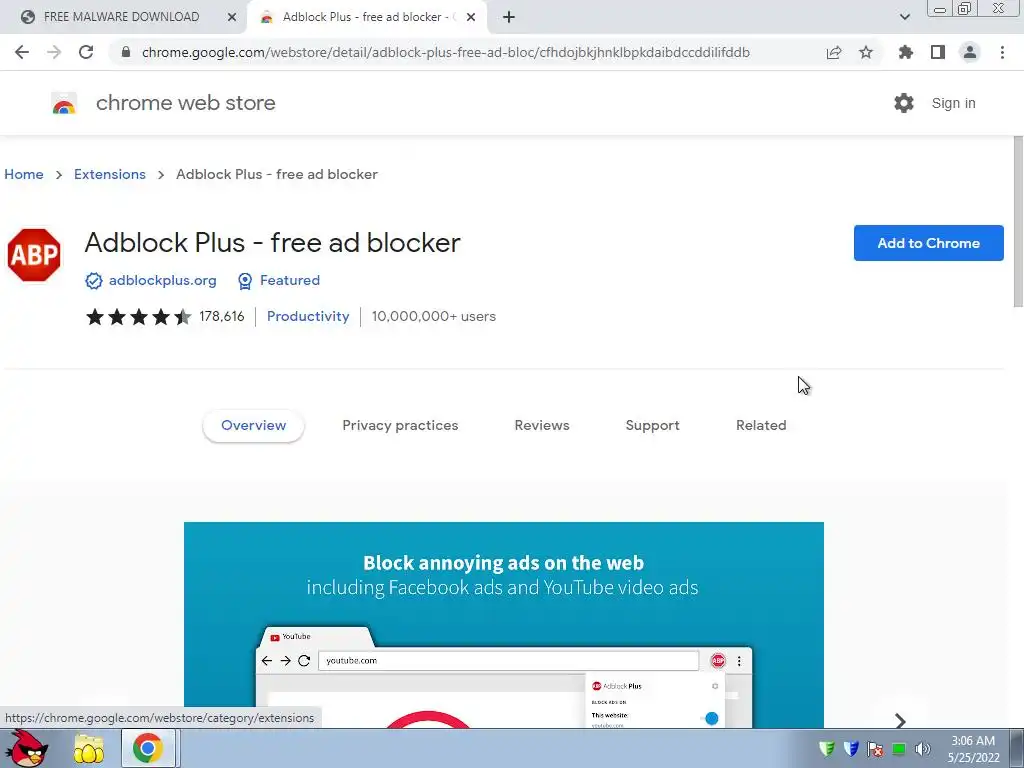Viewport: 1024px width, 768px height.
Task: Click the green square tray icon
Action: tap(899, 749)
